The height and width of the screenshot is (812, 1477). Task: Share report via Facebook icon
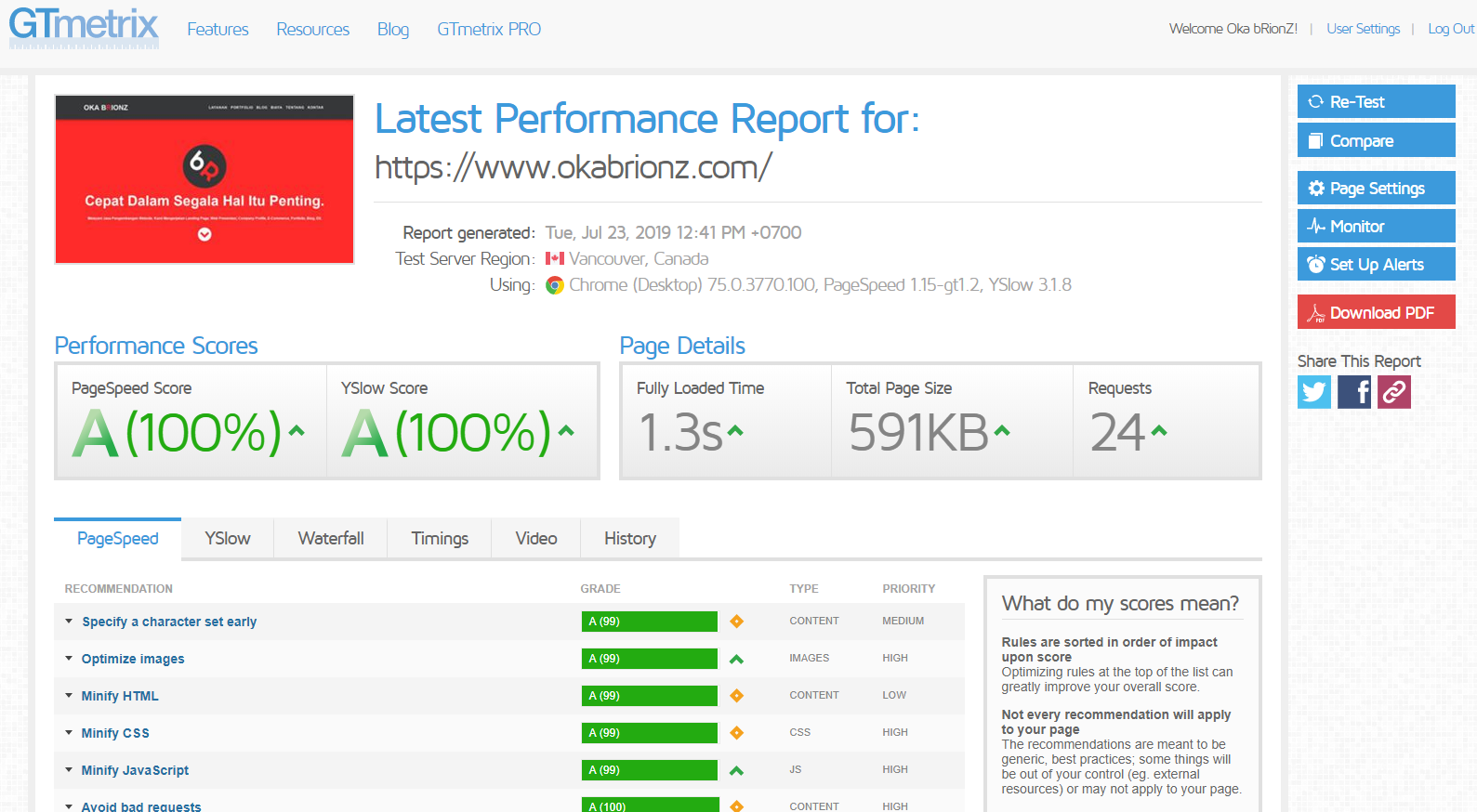(x=1354, y=392)
